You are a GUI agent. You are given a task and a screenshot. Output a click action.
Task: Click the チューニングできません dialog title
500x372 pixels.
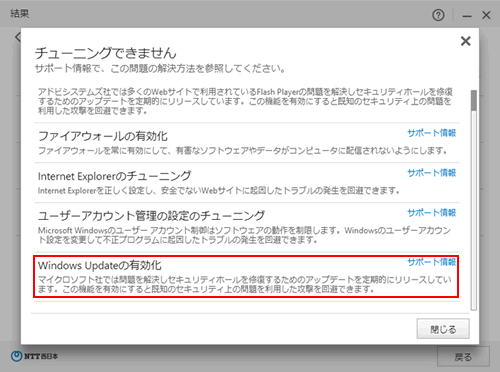coord(106,53)
